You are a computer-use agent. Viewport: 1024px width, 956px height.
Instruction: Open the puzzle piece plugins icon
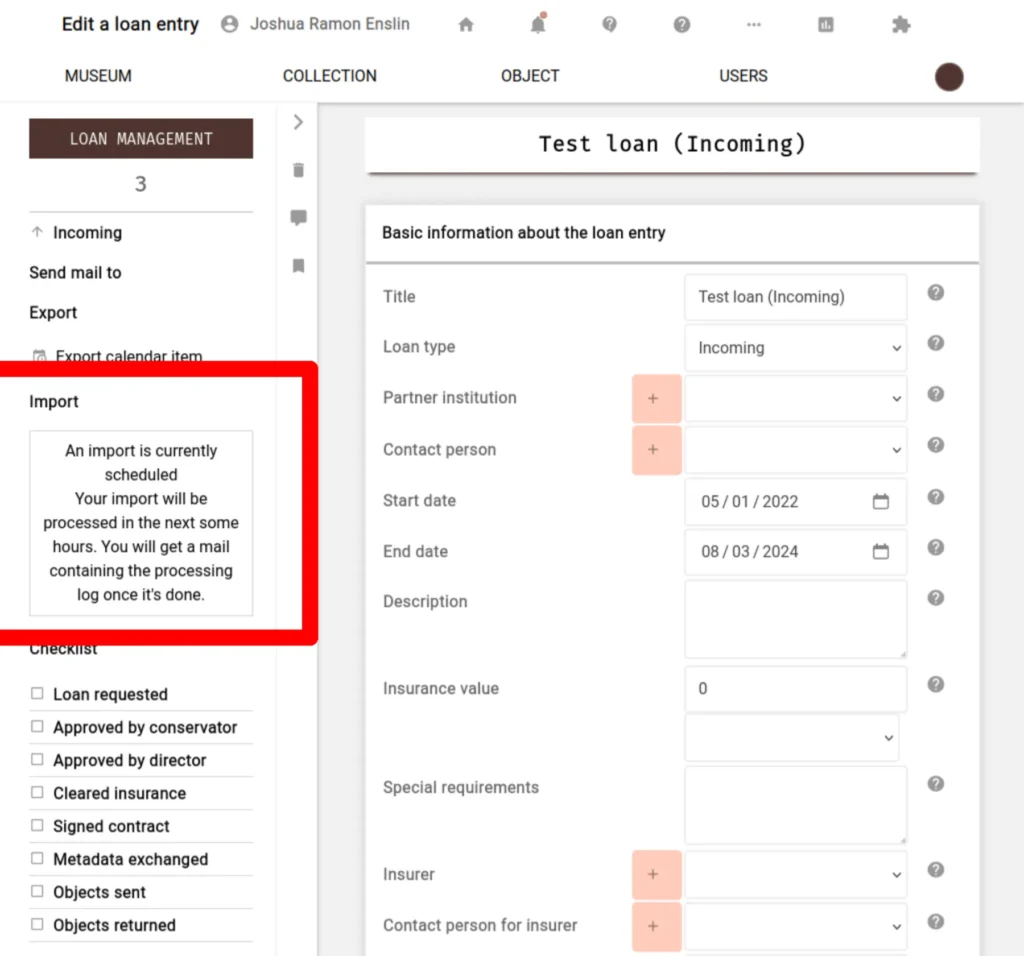pyautogui.click(x=901, y=25)
